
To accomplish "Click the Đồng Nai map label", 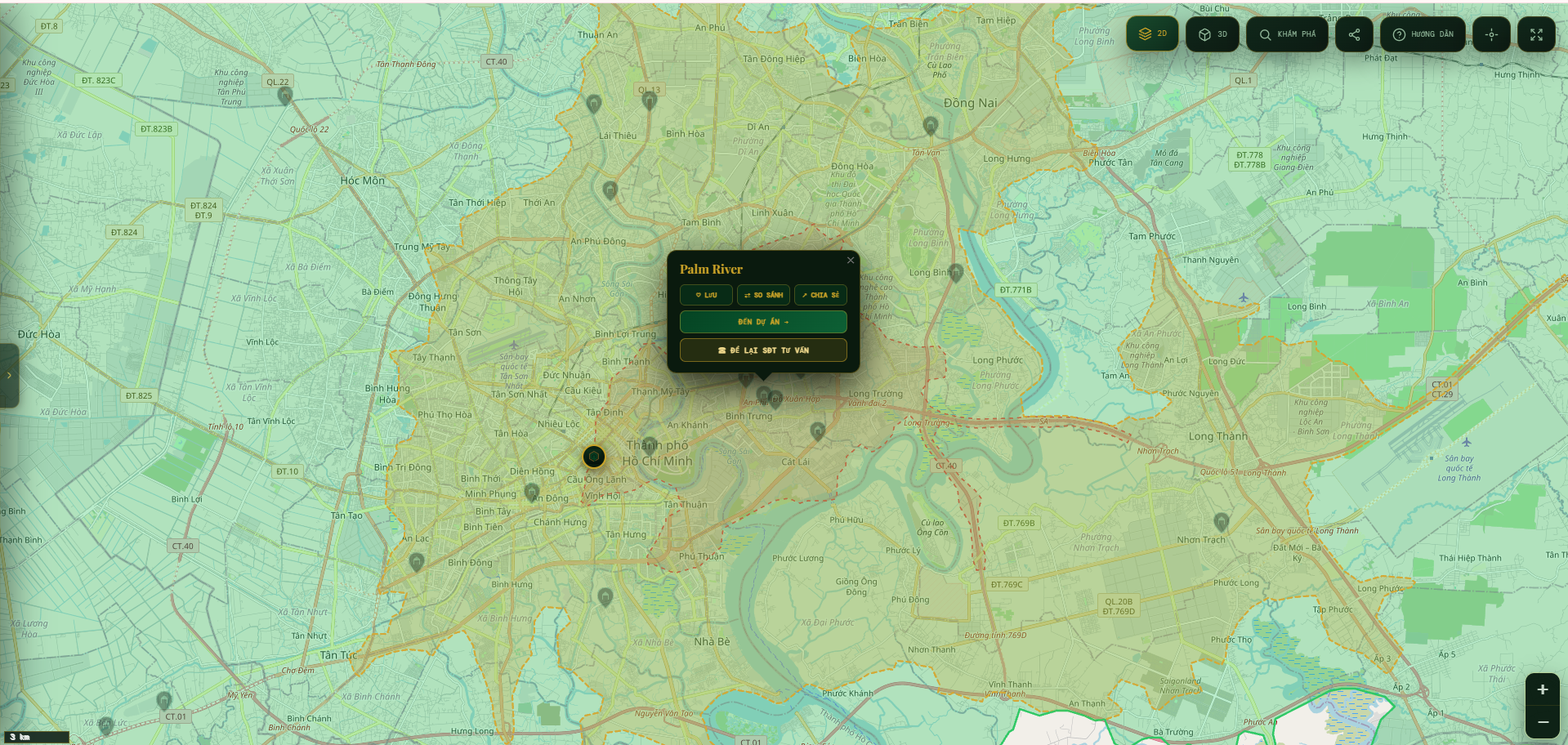I will click(971, 103).
